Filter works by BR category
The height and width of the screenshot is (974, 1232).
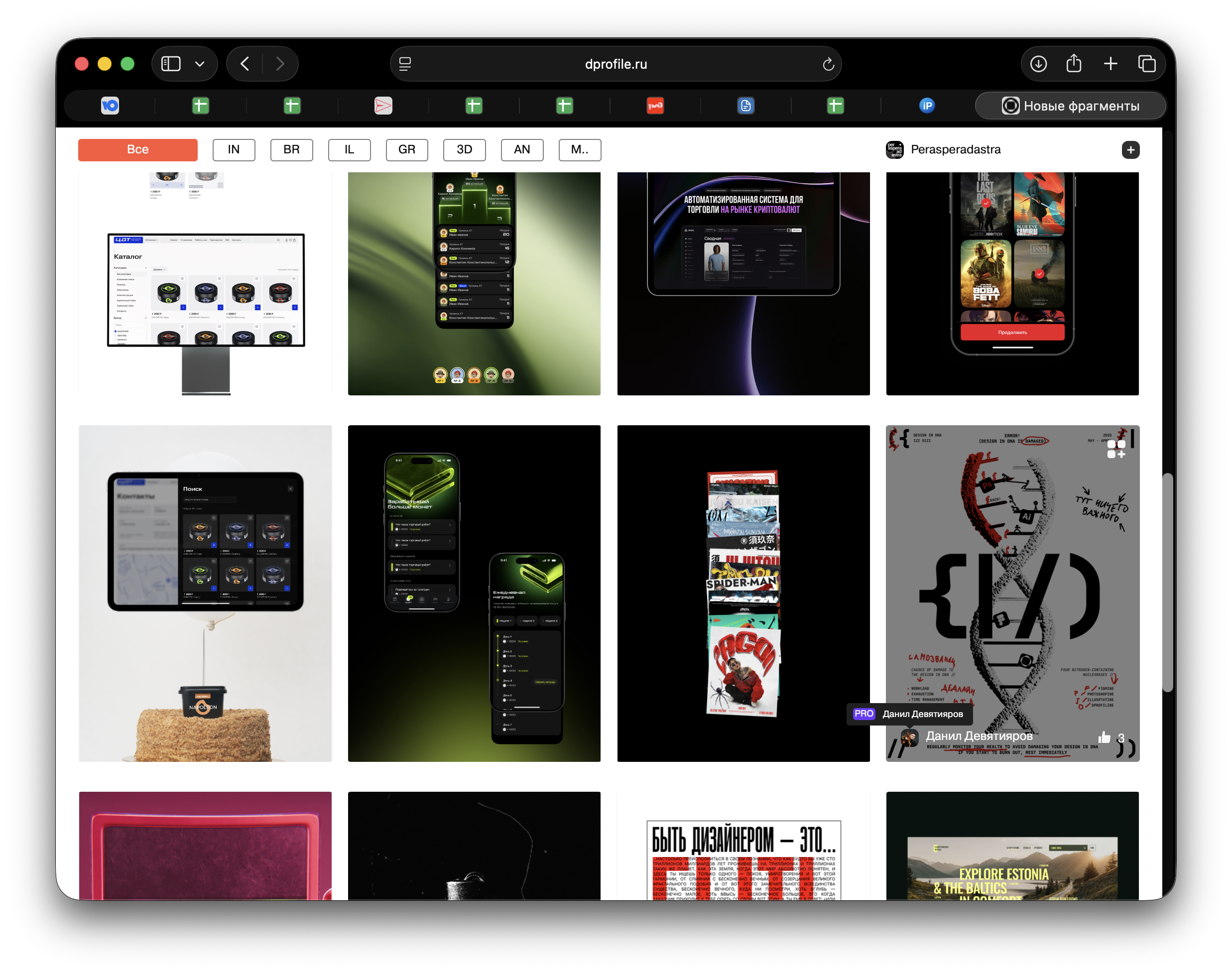(x=291, y=149)
